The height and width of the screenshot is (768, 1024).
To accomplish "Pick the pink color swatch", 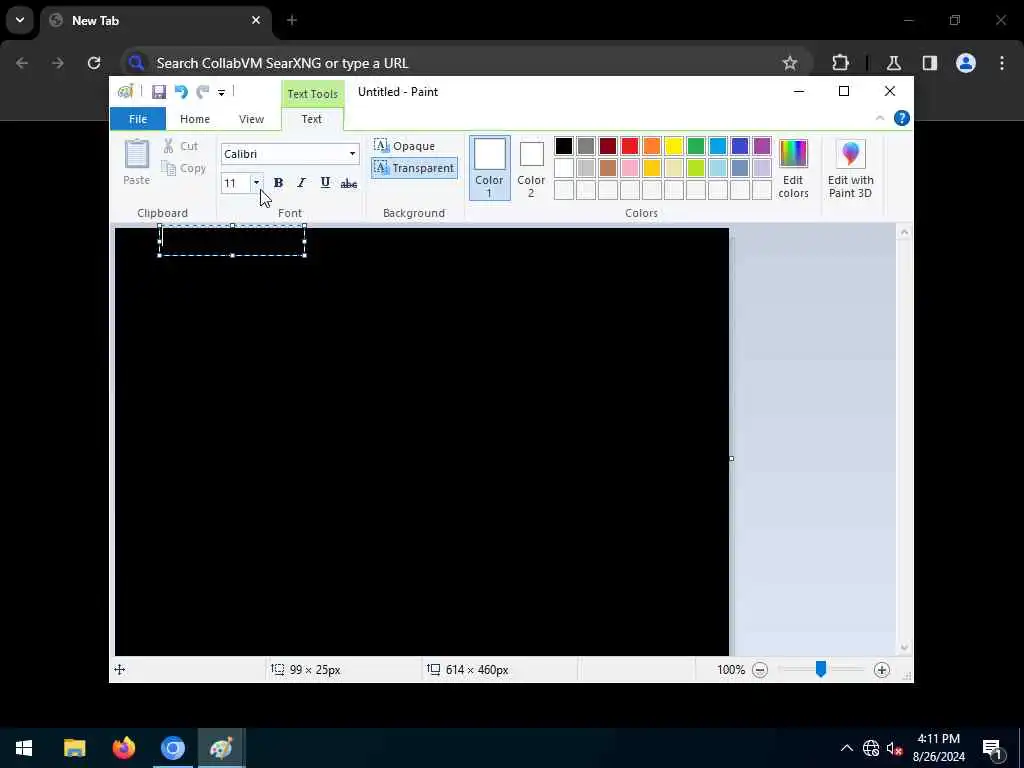I will 630,168.
